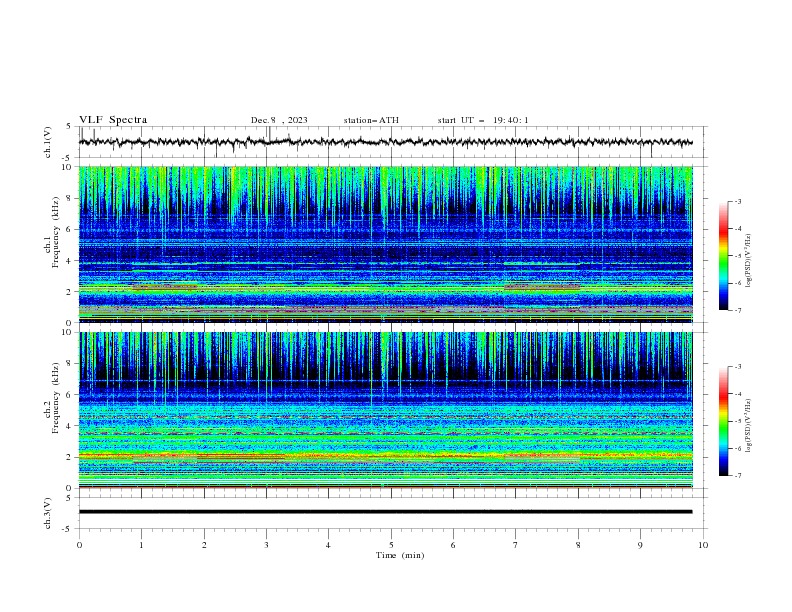Click the ch.1 spectrogram panel
Image resolution: width=792 pixels, height=612 pixels.
[x=386, y=244]
